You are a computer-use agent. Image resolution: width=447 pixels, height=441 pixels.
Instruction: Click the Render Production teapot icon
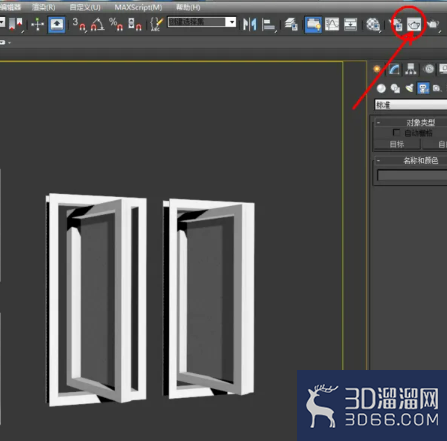click(x=433, y=24)
